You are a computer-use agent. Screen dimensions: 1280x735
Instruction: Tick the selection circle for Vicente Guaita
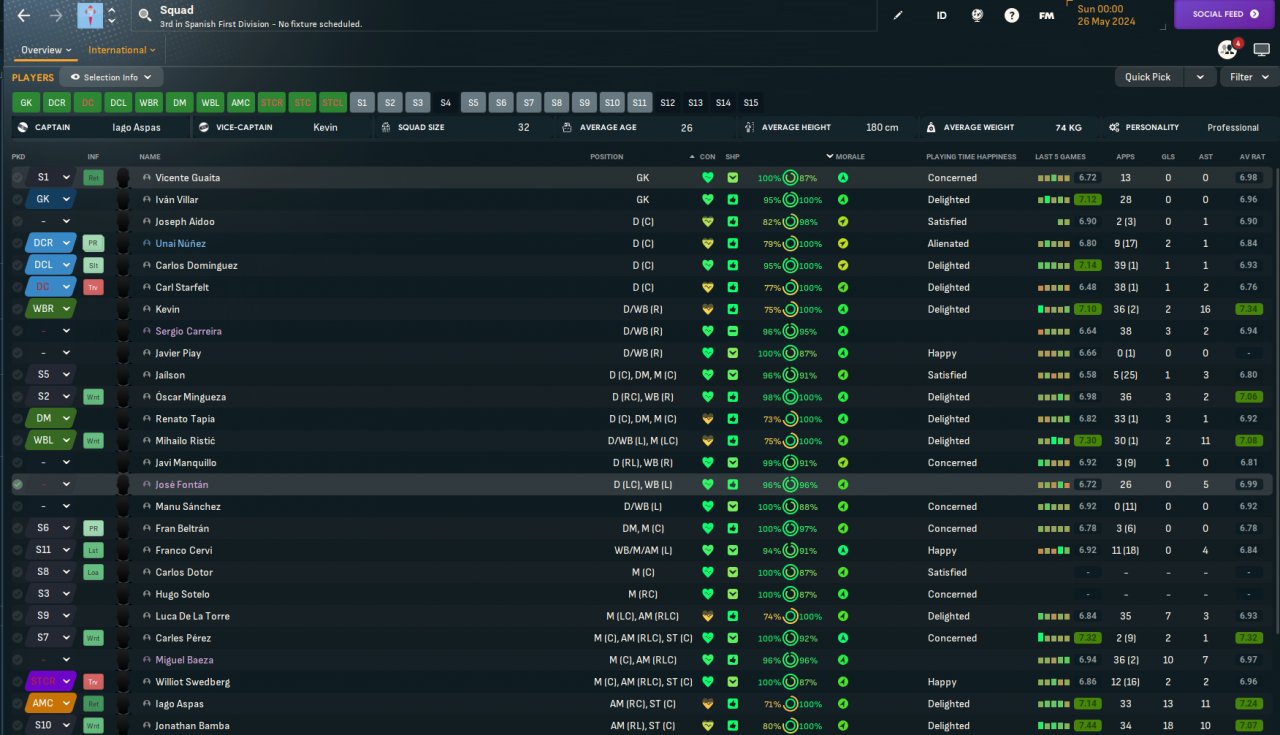click(x=17, y=178)
